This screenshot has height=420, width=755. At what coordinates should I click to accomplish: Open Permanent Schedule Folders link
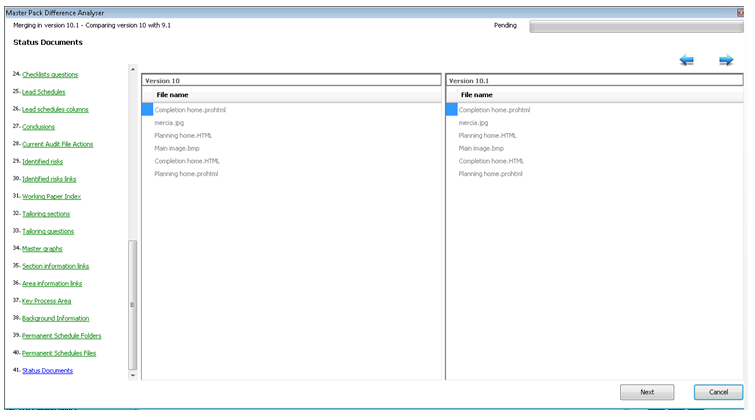[x=62, y=336]
